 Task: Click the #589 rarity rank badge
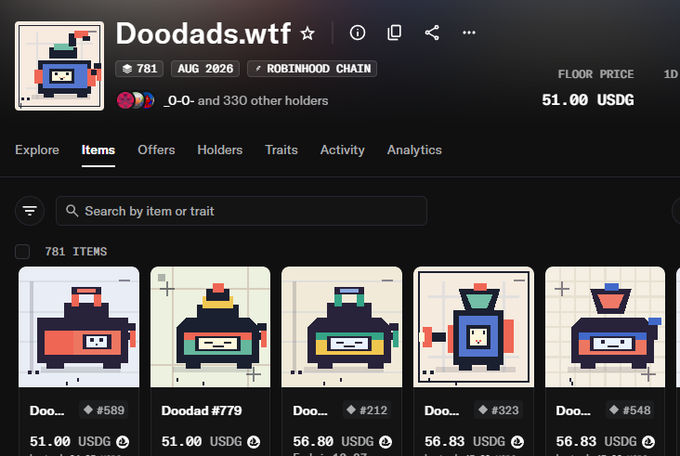click(104, 410)
